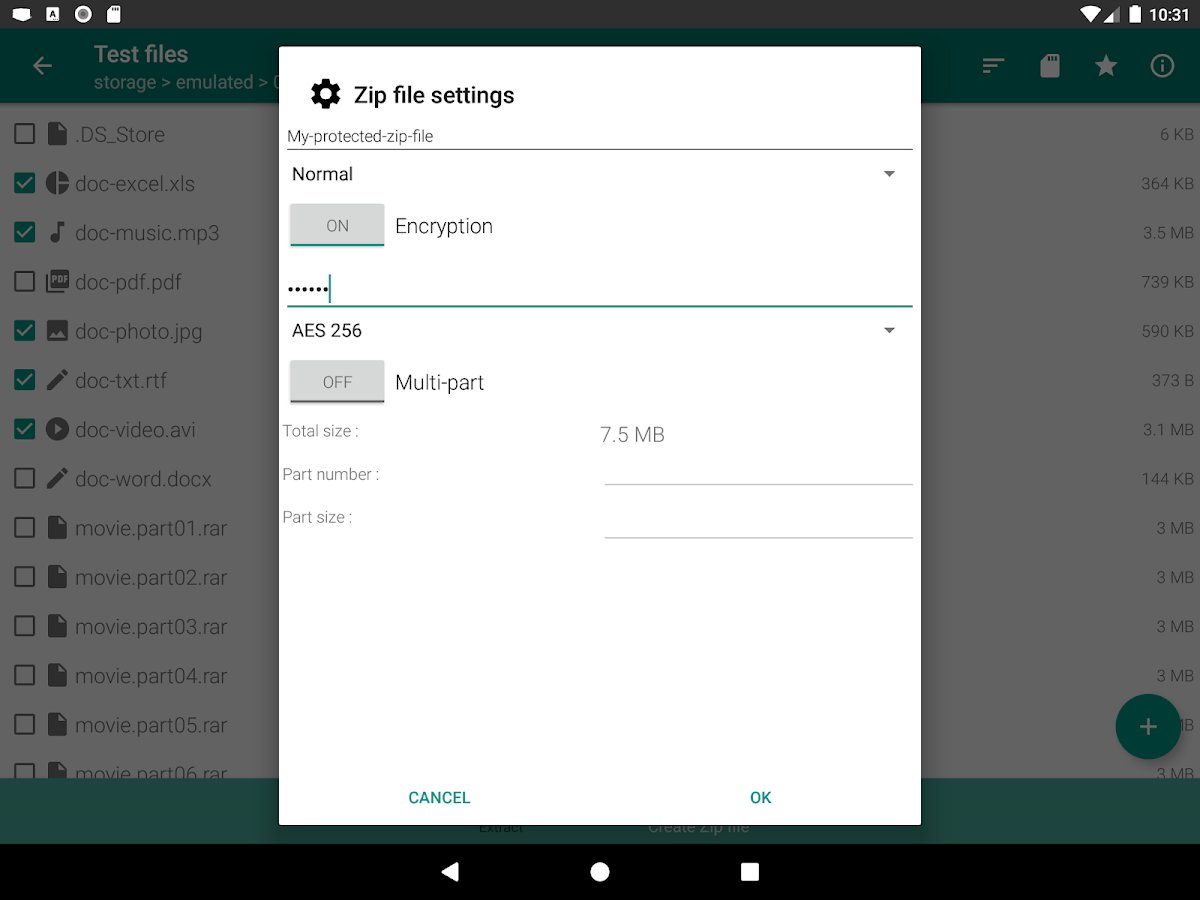Click the PDF icon of doc-pdf.pdf

pos(57,281)
